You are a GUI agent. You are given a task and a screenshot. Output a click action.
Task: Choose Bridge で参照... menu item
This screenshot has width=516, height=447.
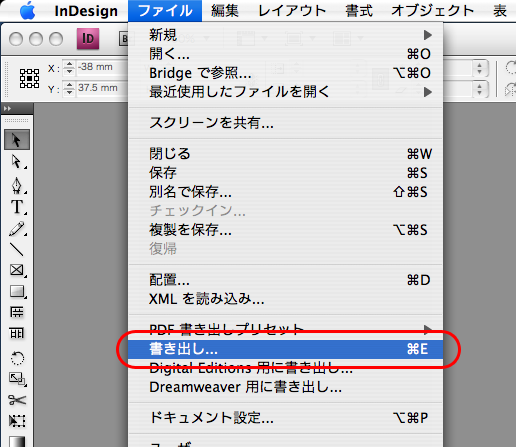point(286,73)
